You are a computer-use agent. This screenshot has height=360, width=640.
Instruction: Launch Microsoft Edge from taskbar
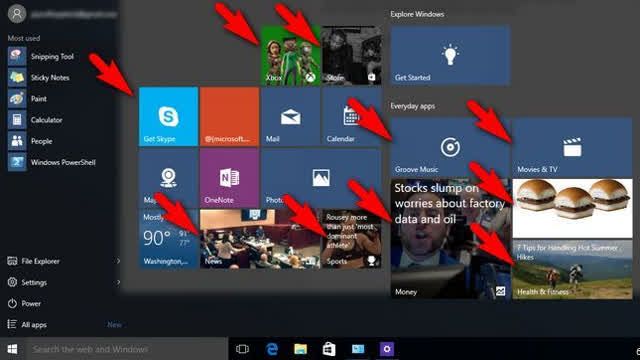(272, 349)
